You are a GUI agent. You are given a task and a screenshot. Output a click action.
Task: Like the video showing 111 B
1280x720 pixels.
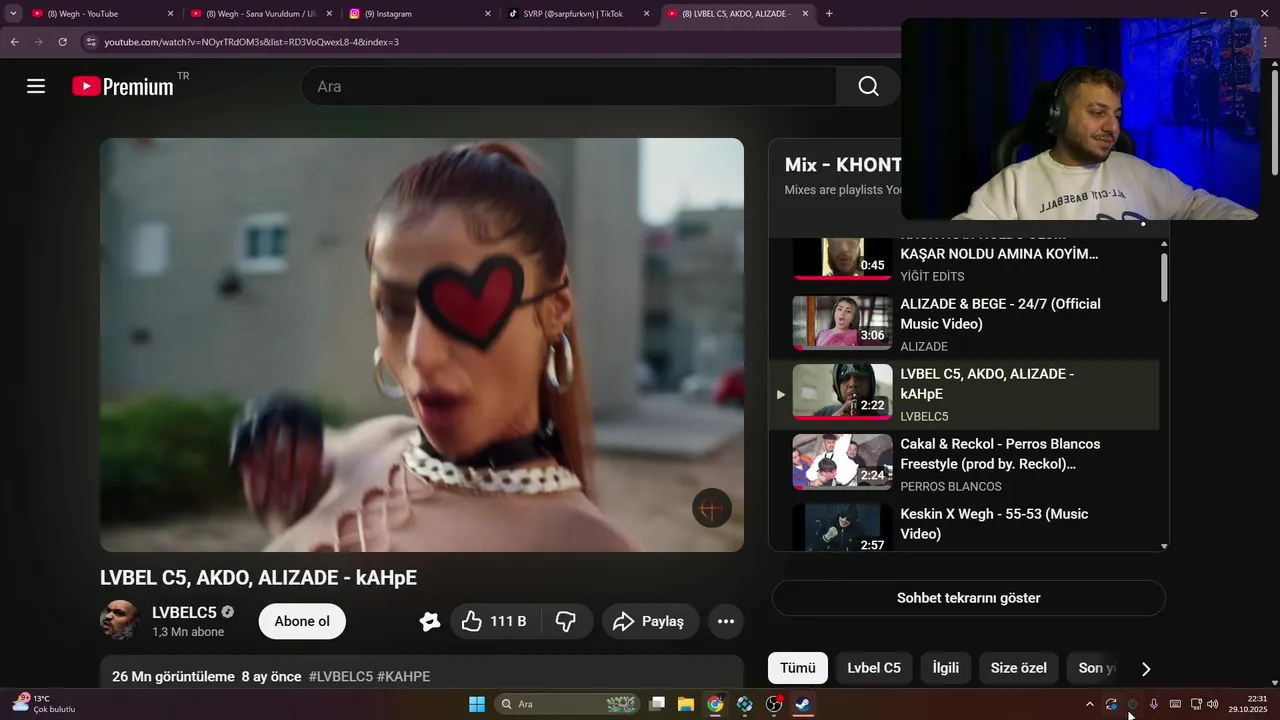coord(494,621)
